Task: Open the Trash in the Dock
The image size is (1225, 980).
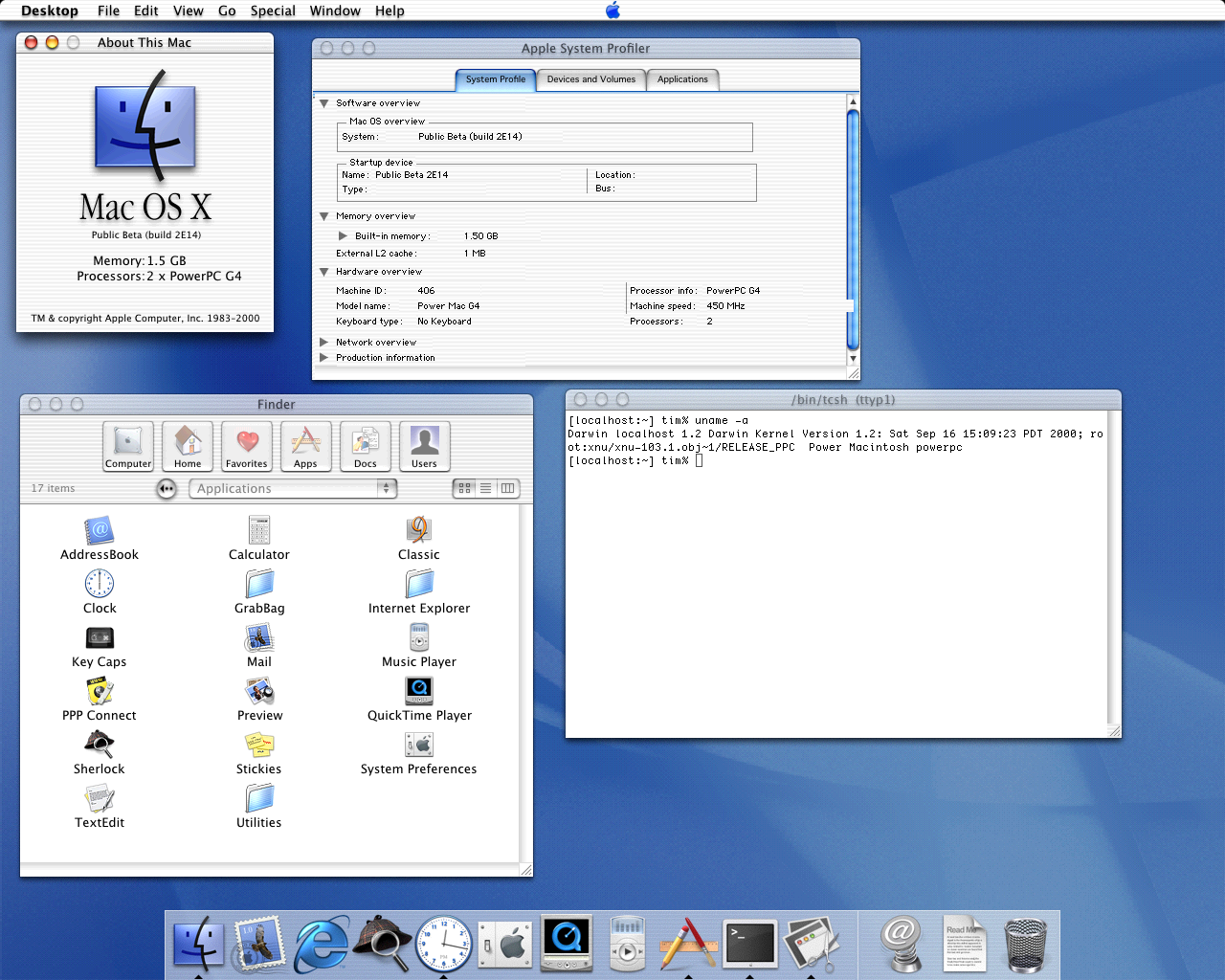Action: click(1025, 944)
